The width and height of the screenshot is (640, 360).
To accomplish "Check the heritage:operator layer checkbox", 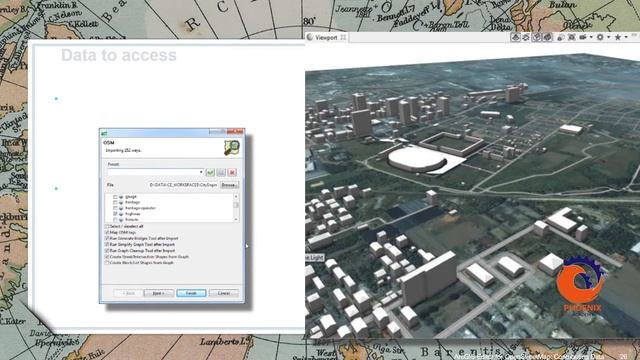I will point(115,208).
